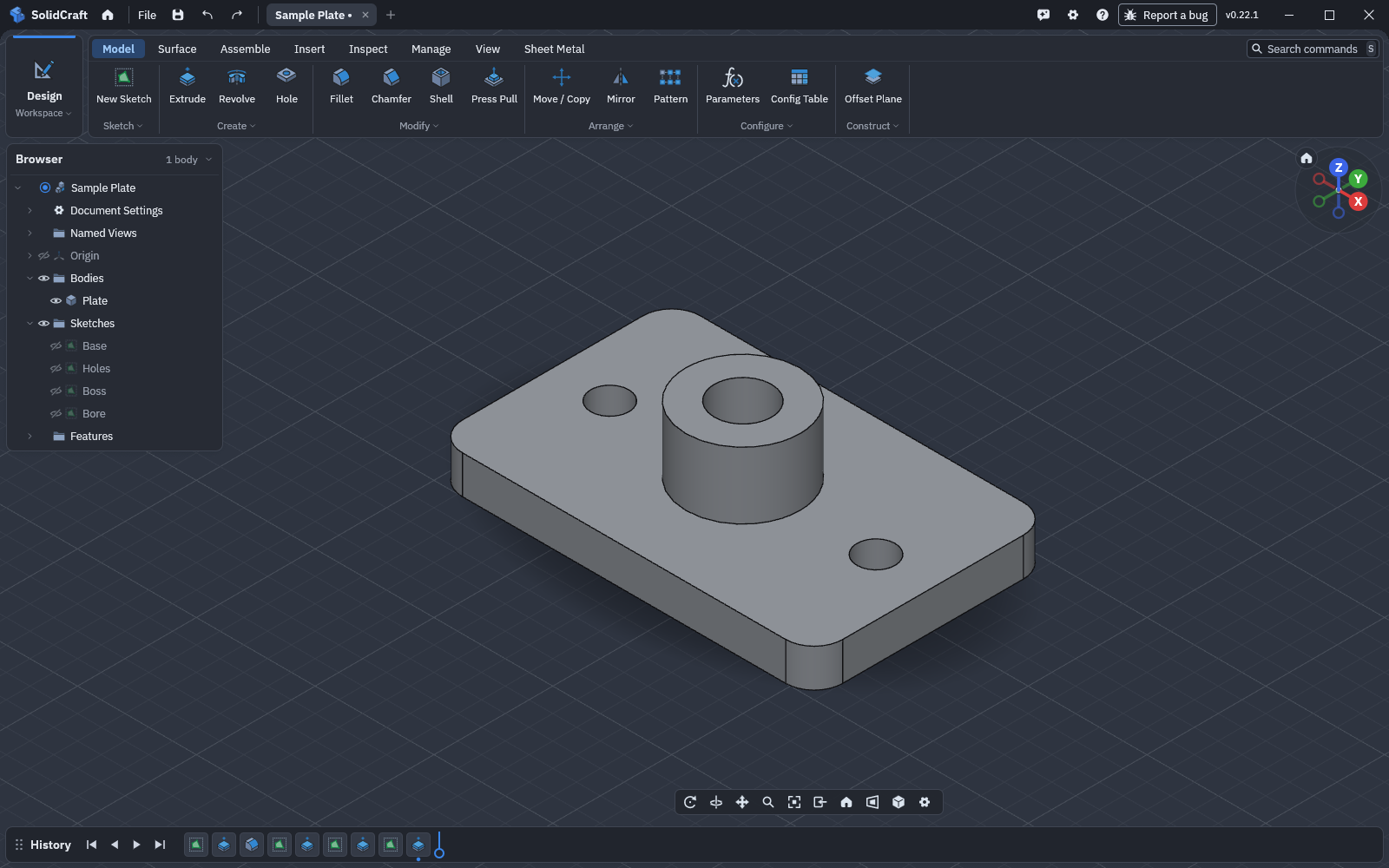Select the Move / Copy tool
Screen dimensions: 1389x868
[x=562, y=87]
